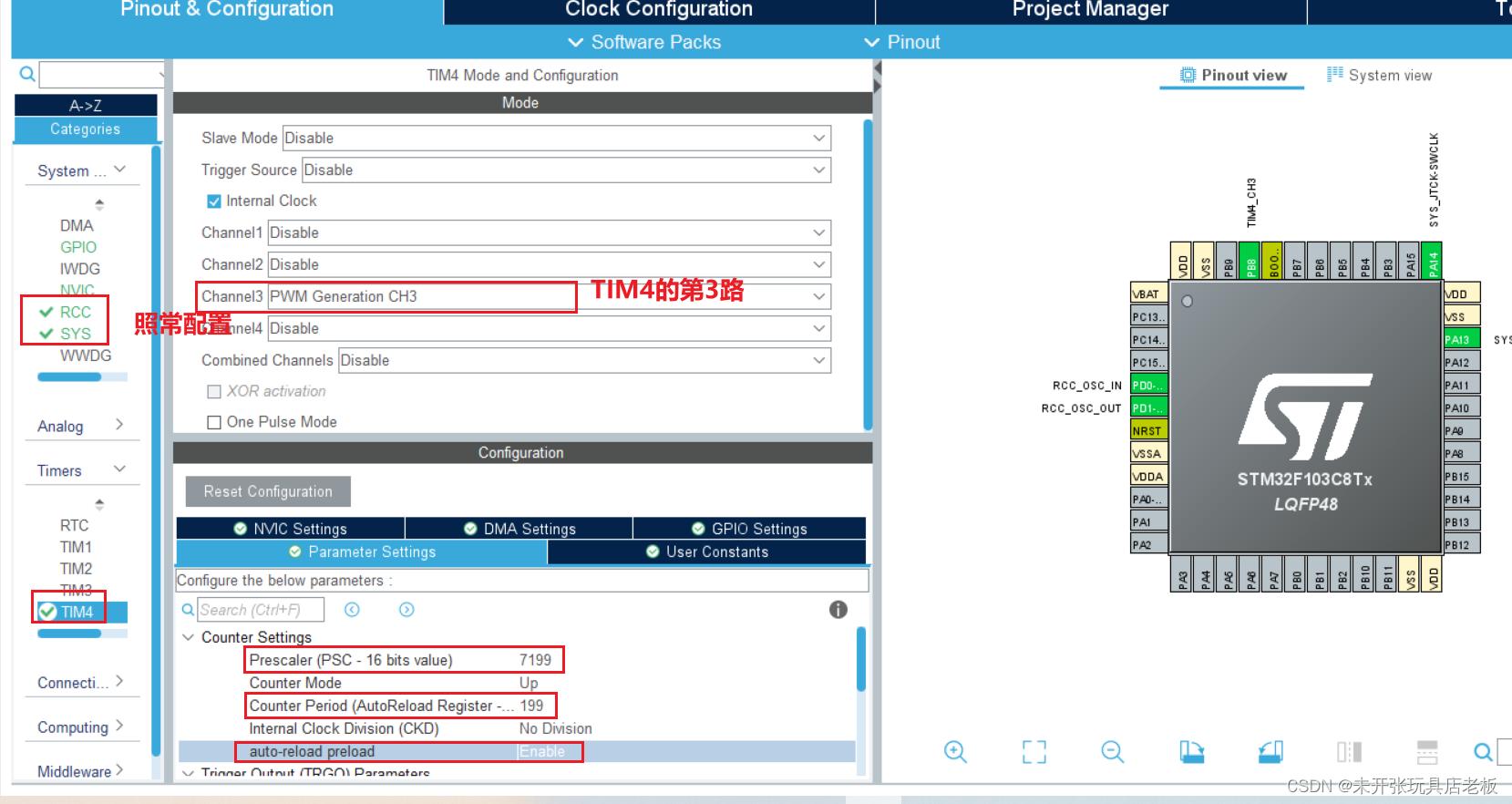Click the PA13 pin on the chip
1512x804 pixels.
1462,339
